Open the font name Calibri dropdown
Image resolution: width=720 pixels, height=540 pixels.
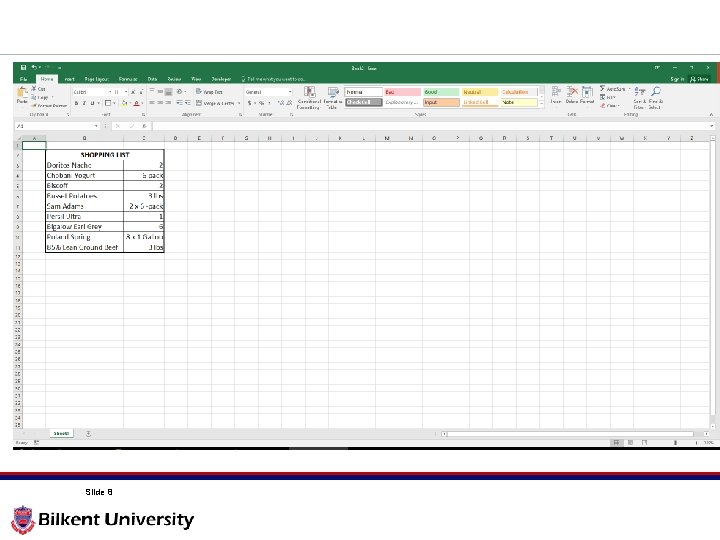110,92
